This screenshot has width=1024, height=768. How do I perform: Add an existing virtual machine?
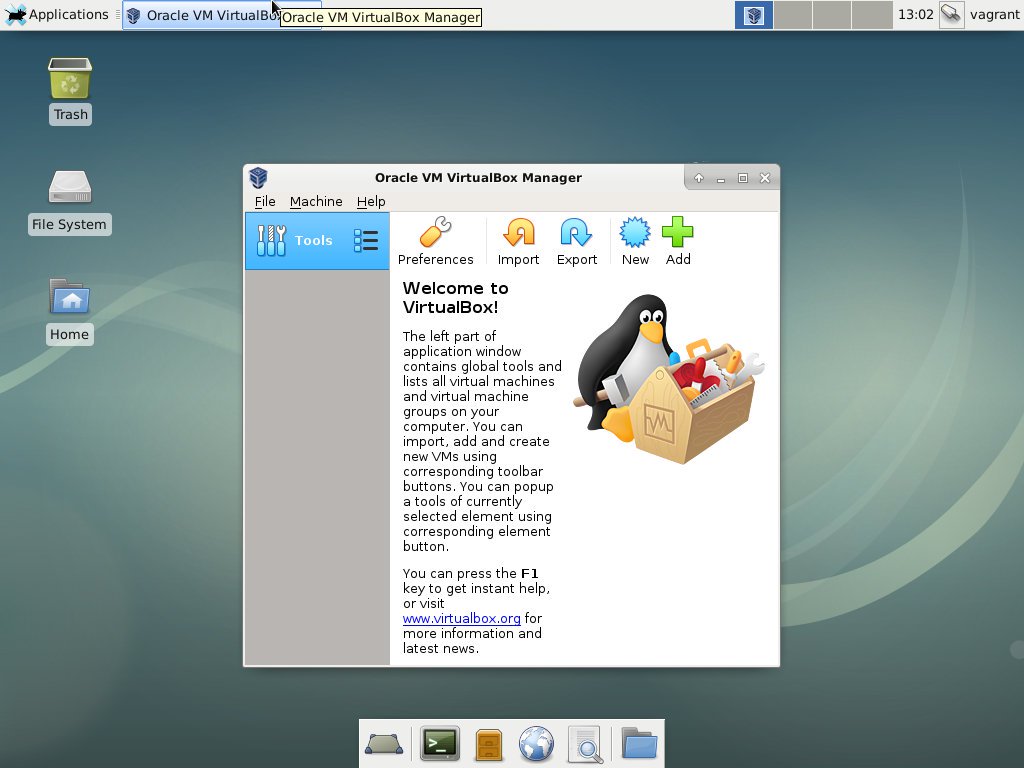(678, 240)
